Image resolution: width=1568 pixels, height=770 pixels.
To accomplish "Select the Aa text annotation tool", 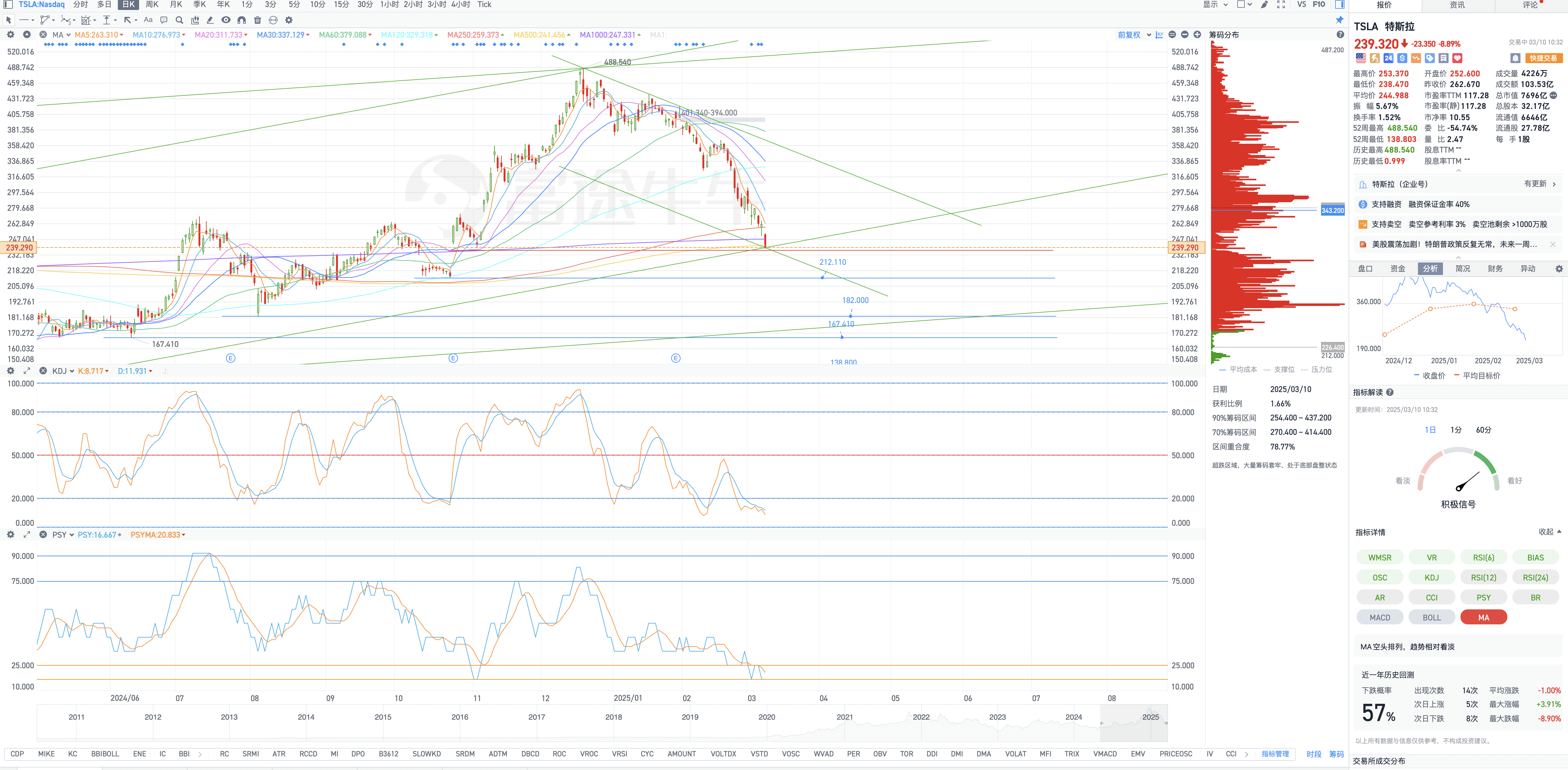I will 148,20.
